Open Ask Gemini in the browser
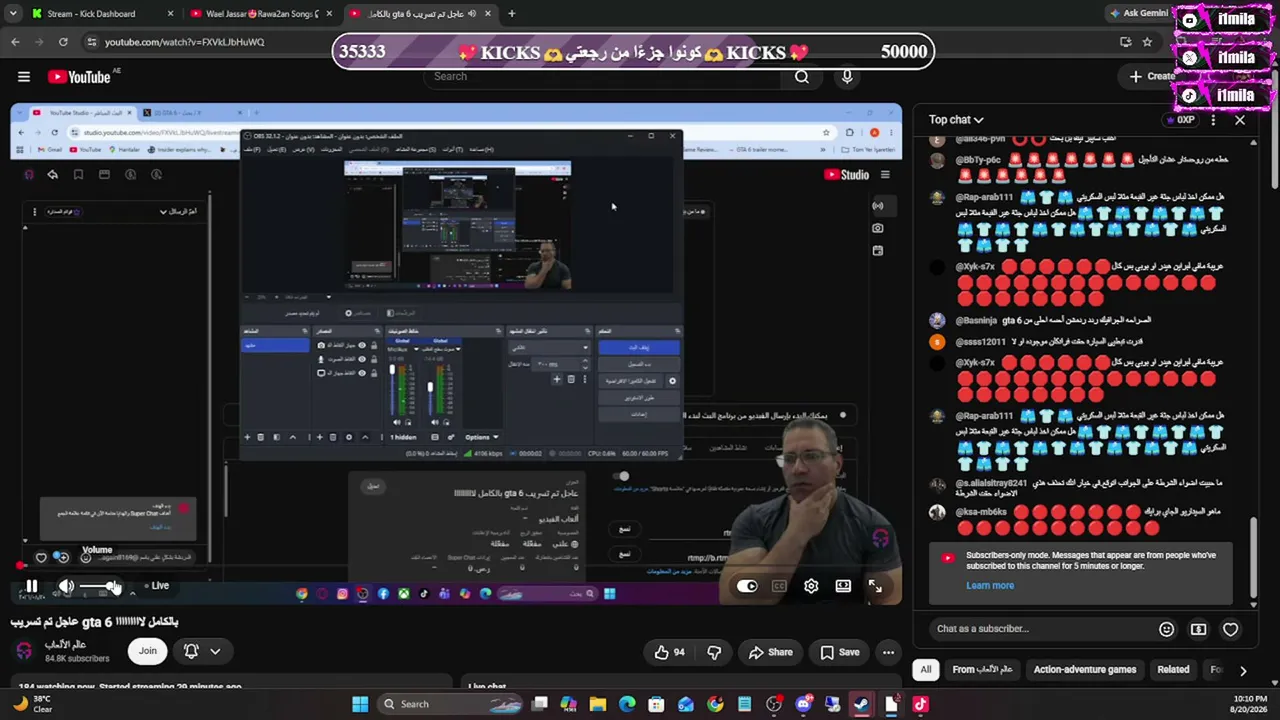Screen dimensions: 1280x720 point(1139,14)
